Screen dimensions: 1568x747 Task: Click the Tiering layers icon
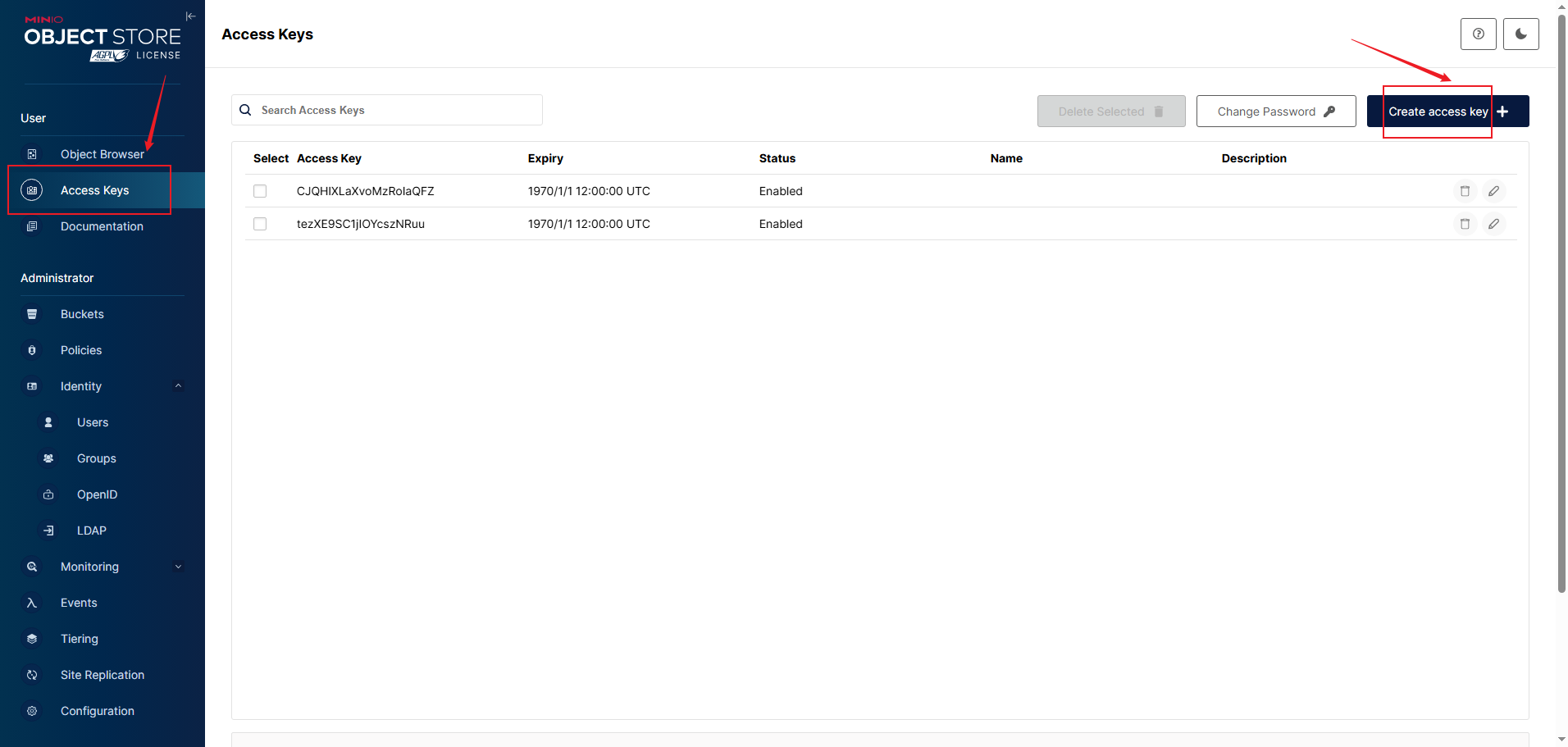click(x=32, y=639)
